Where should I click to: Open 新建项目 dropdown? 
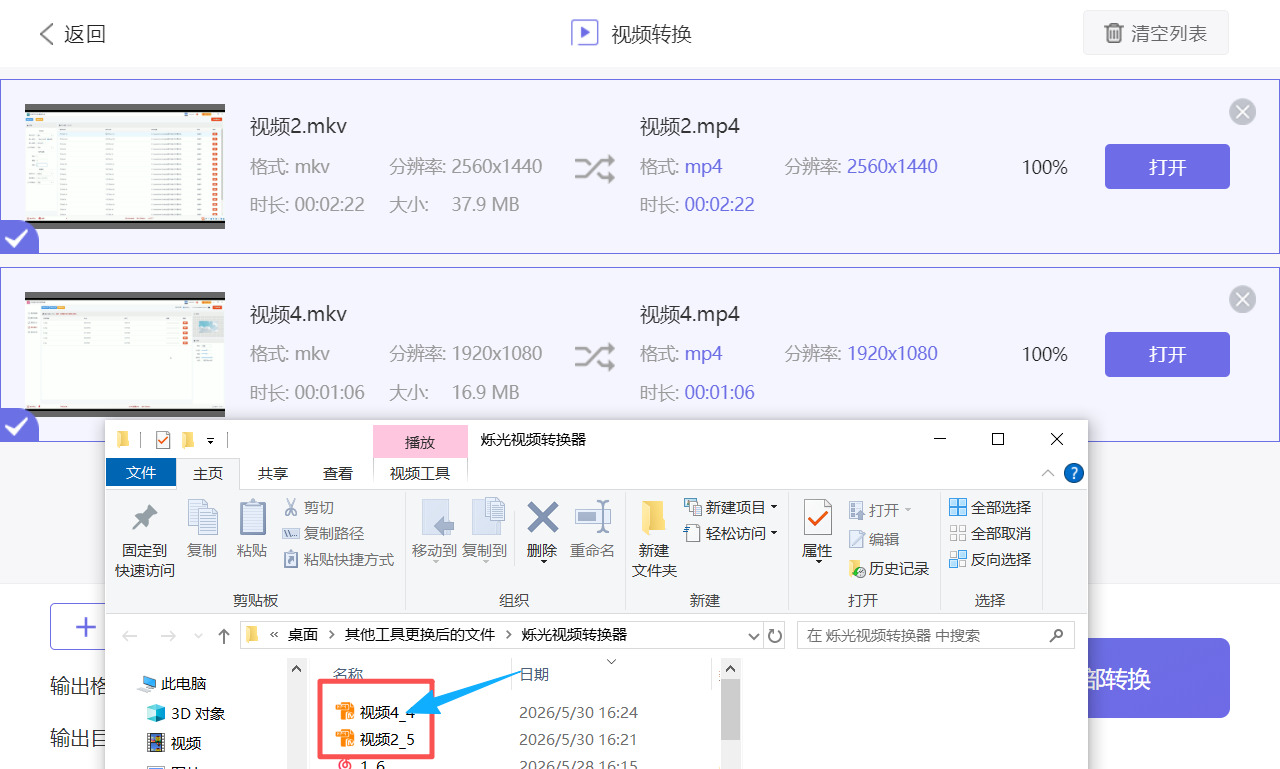731,508
